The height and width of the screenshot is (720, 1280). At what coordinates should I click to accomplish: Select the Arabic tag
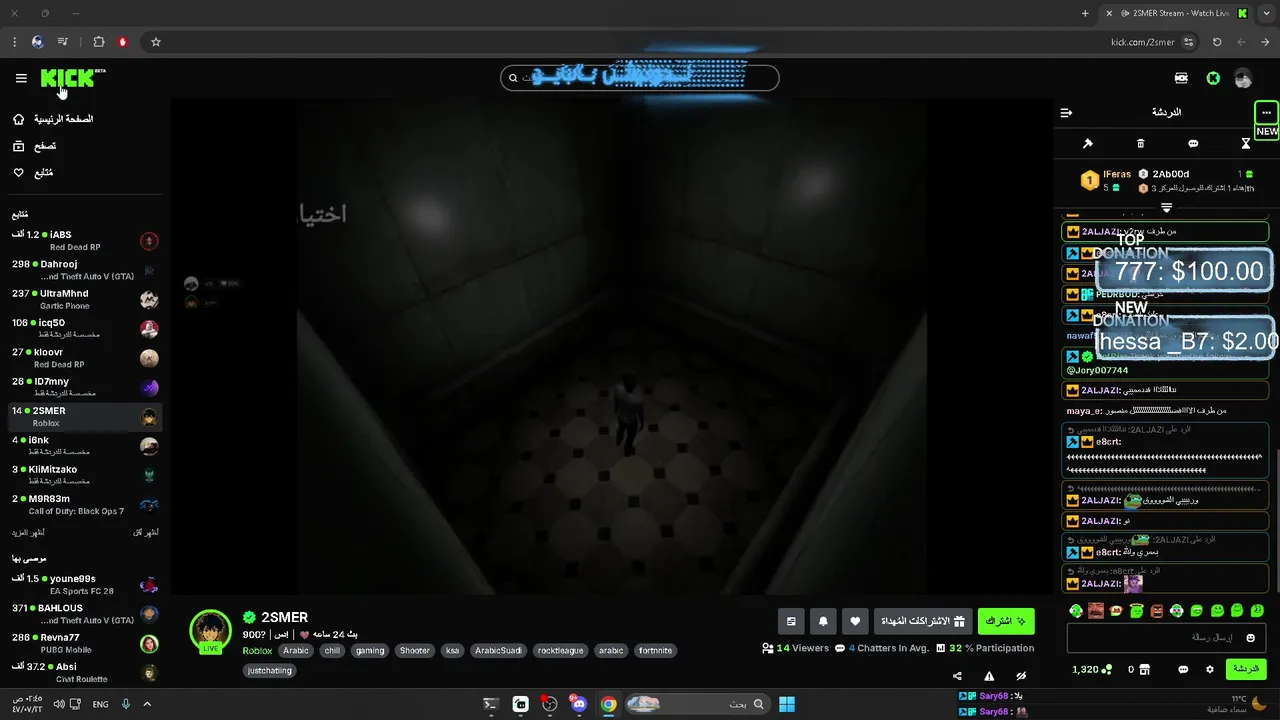(x=296, y=651)
